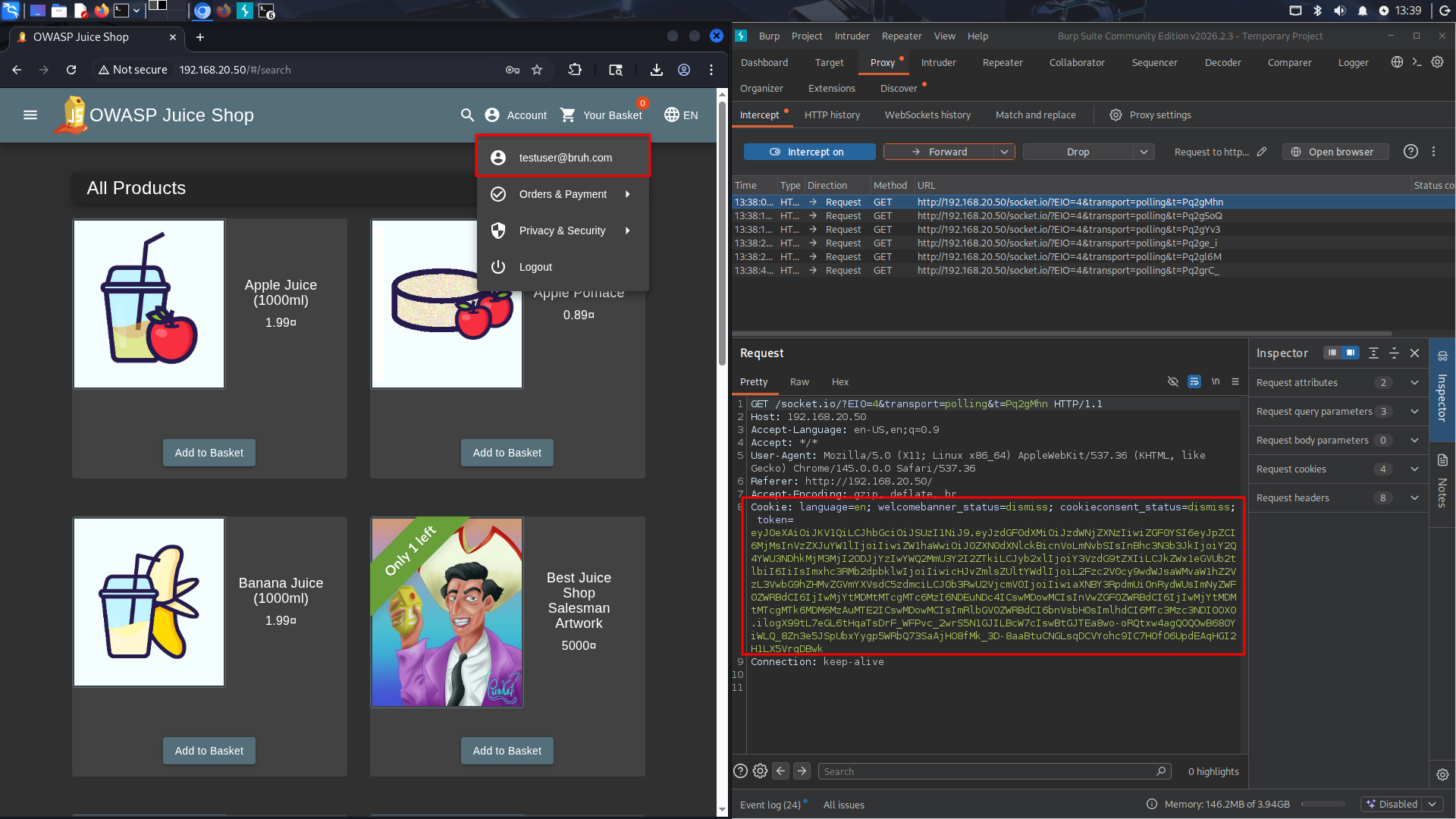The image size is (1456, 819).
Task: Click the Your Basket cart icon
Action: click(x=567, y=115)
